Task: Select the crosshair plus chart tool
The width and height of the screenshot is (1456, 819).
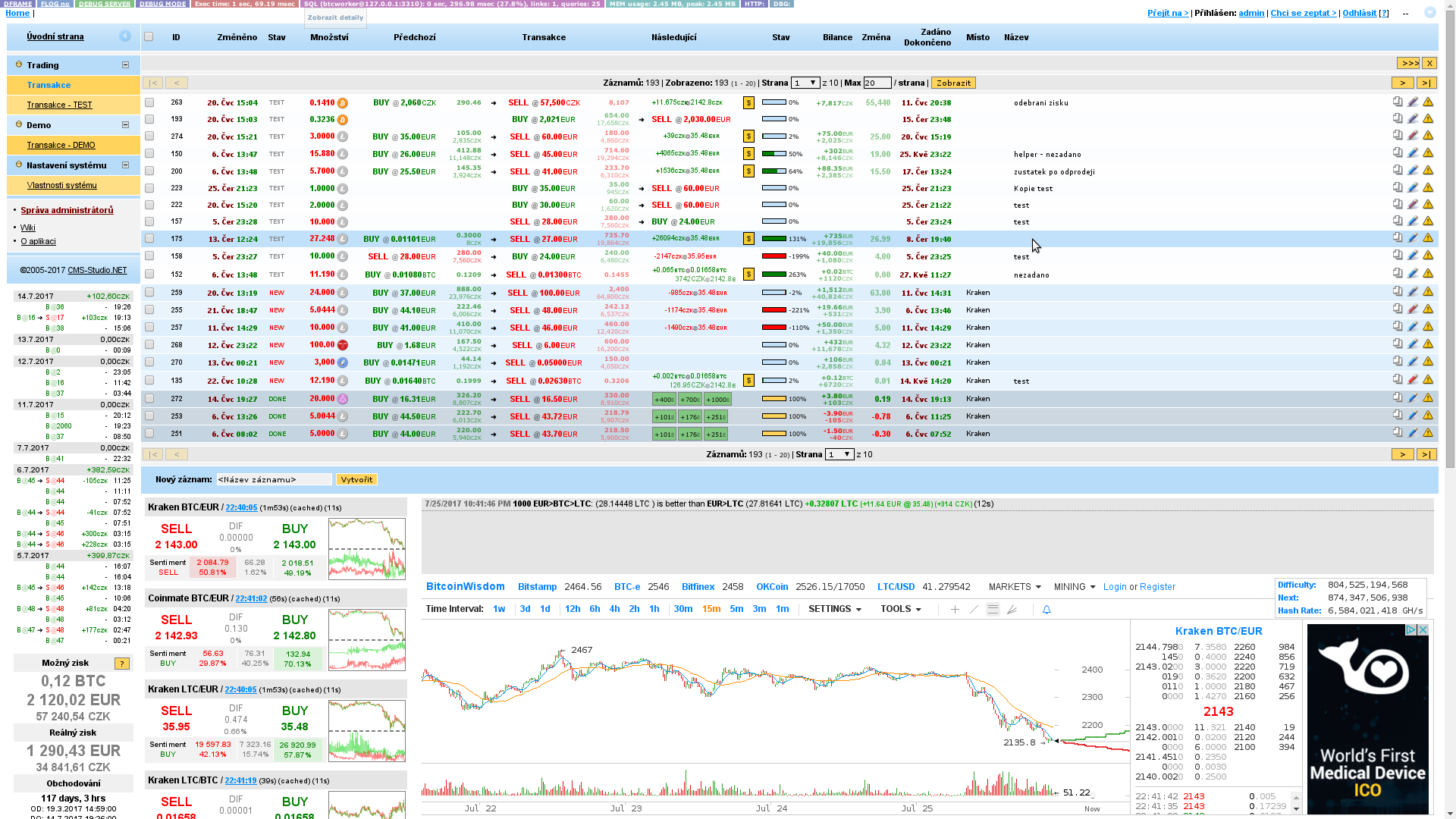Action: pyautogui.click(x=955, y=610)
